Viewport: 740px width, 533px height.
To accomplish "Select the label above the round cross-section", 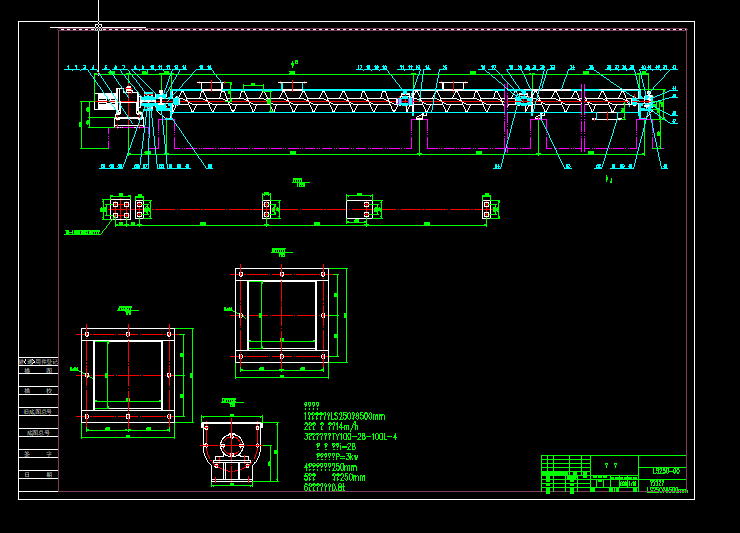I will (231, 399).
